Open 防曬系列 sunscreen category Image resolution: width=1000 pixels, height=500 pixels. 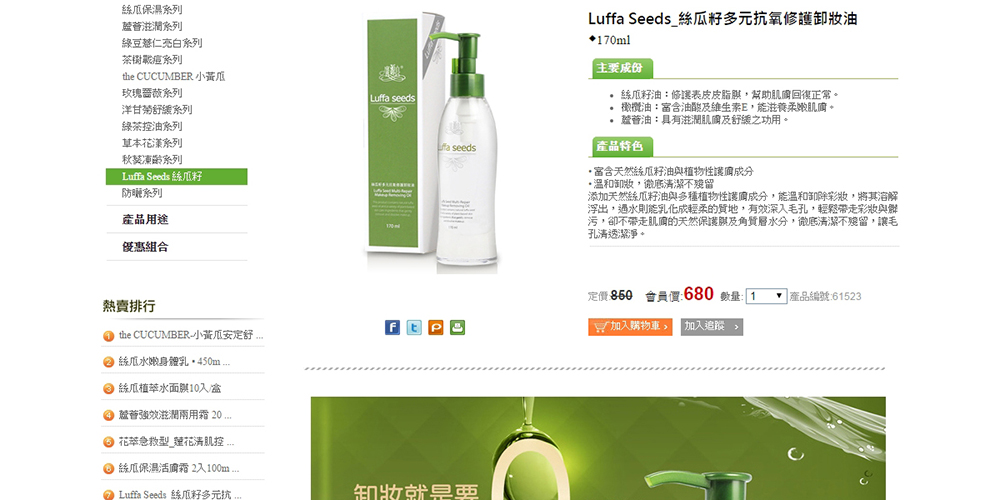pos(142,193)
